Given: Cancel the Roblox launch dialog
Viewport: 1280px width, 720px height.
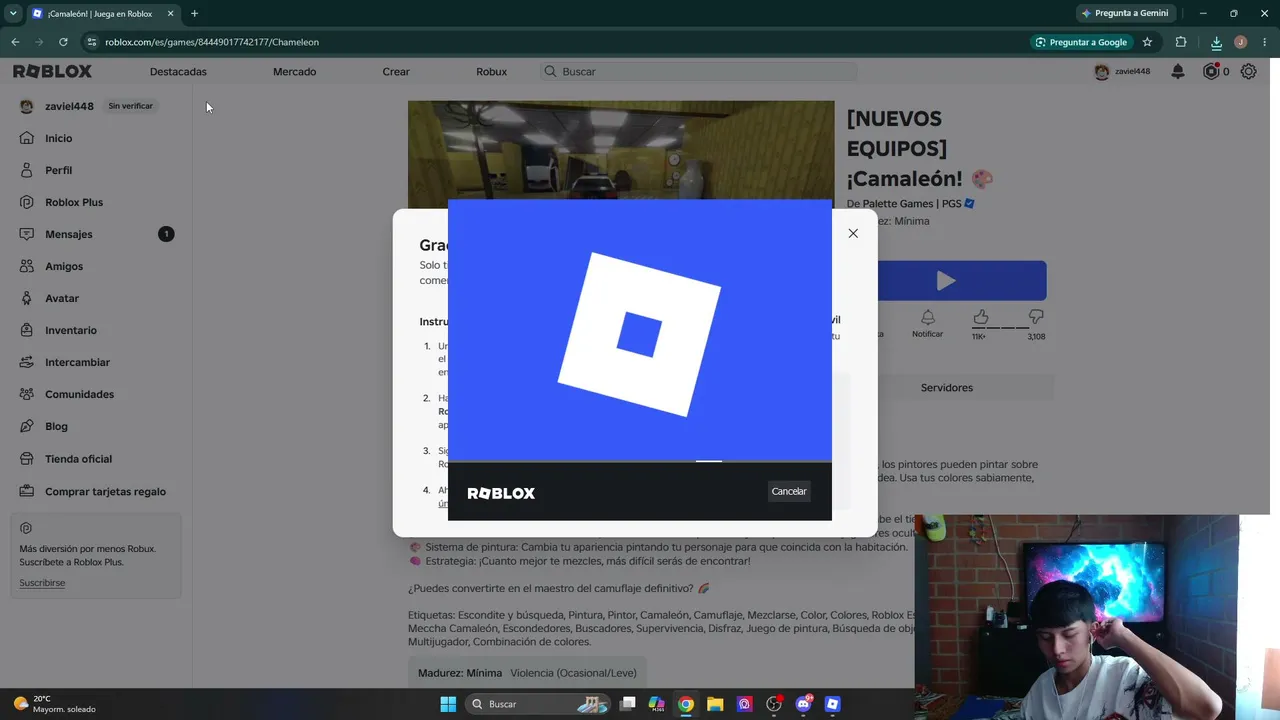Looking at the screenshot, I should click(x=789, y=491).
